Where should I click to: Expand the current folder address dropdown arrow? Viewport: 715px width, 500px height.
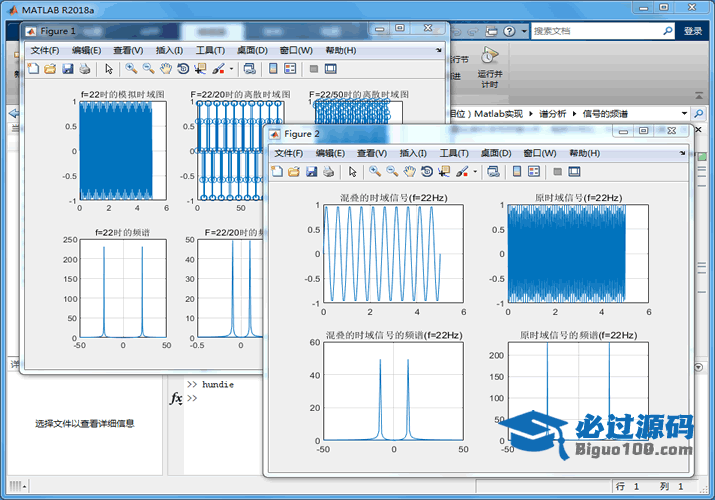[684, 113]
